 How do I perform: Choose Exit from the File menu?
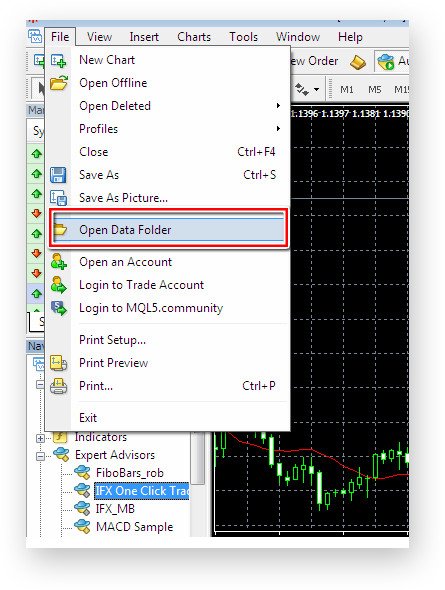click(88, 418)
